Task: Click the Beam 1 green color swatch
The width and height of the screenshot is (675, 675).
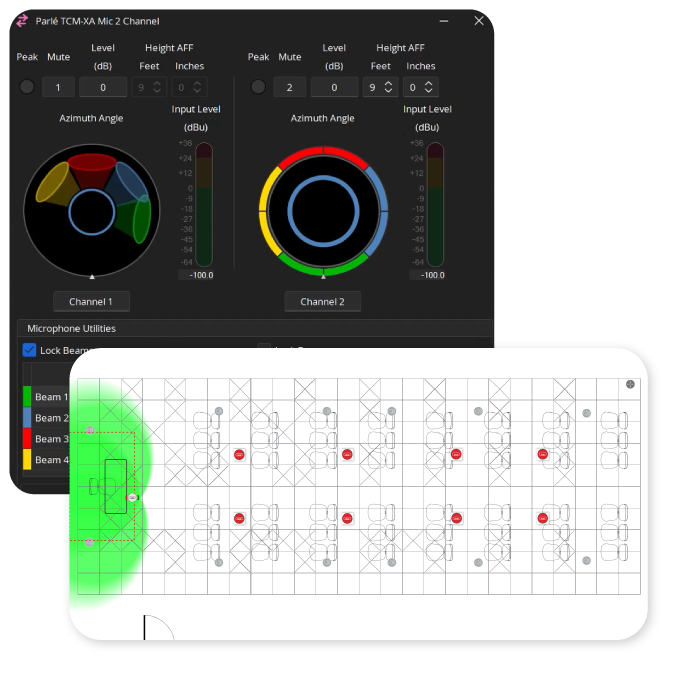Action: click(27, 397)
